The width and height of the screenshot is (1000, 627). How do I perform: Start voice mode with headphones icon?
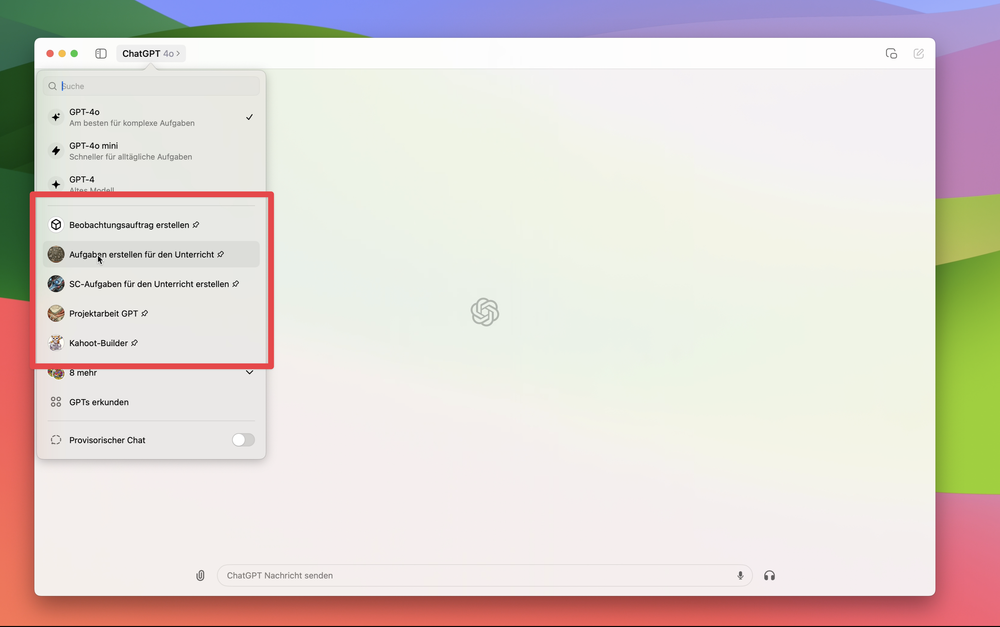[x=770, y=575]
